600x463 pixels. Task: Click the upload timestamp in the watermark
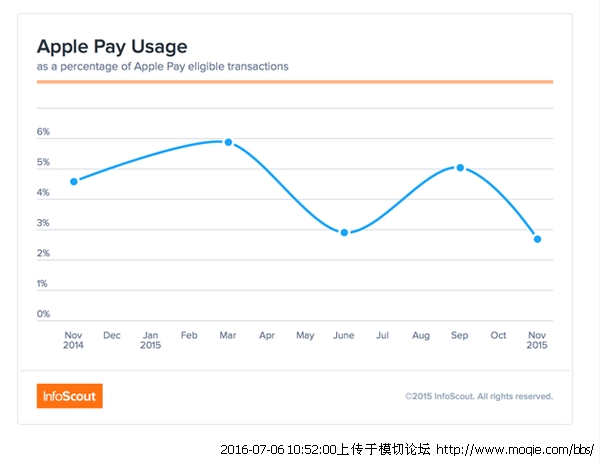tap(275, 450)
